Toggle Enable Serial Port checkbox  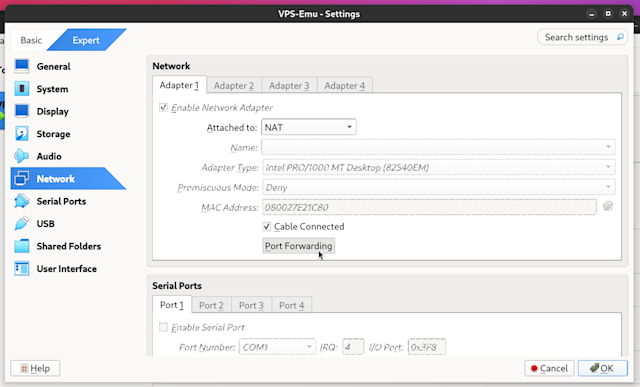point(163,327)
